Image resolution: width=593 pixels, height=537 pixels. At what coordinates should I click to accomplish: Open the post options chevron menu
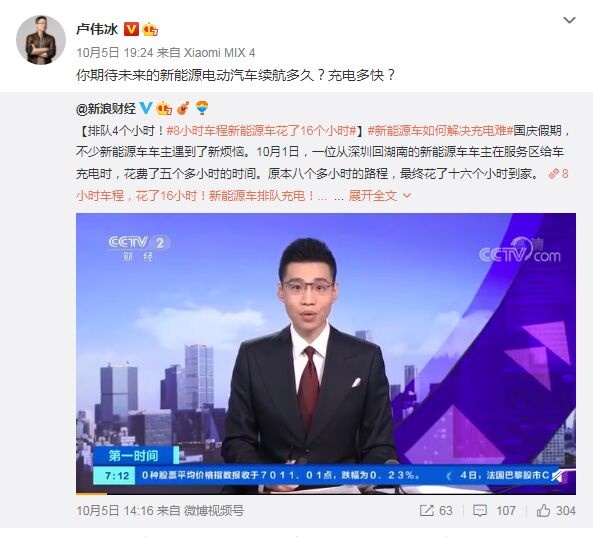click(x=569, y=20)
